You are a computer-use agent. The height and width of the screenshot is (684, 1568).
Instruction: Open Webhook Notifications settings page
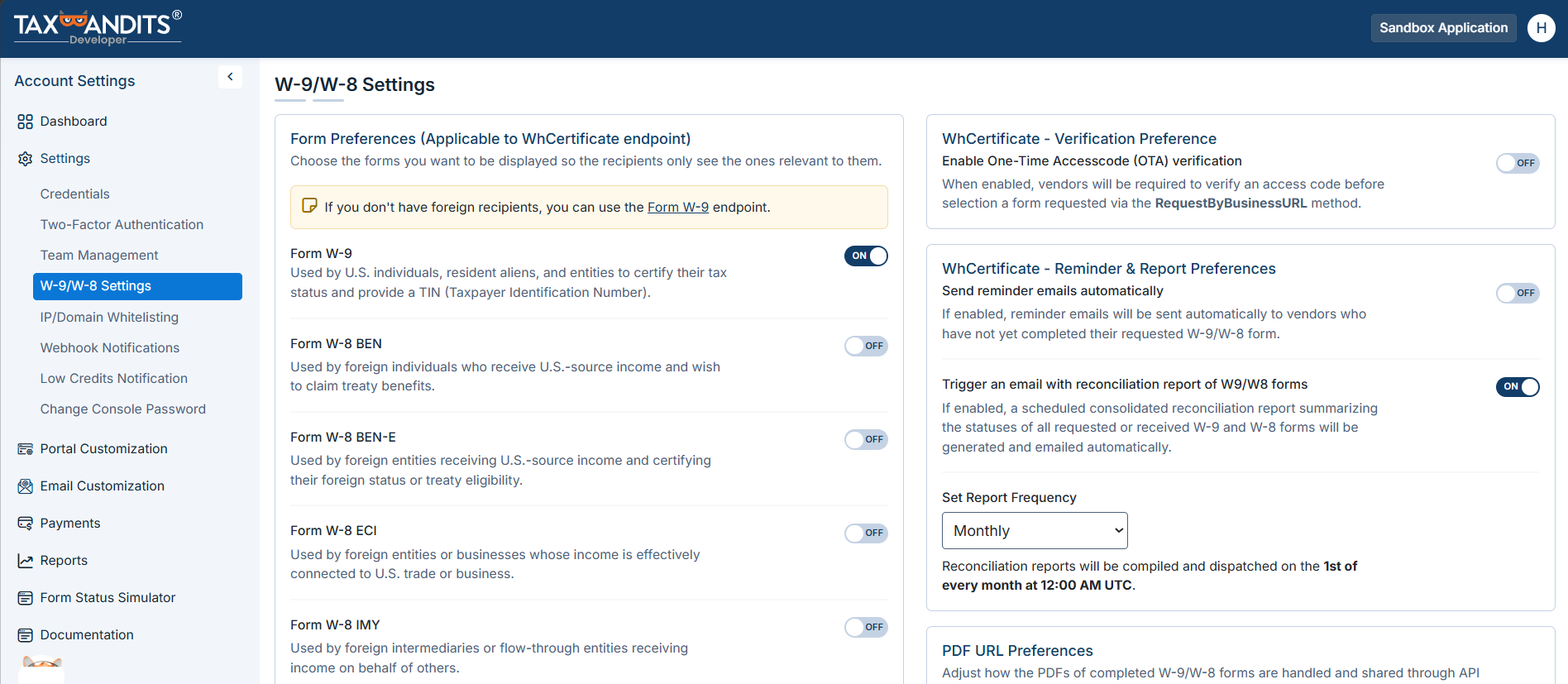pyautogui.click(x=110, y=348)
